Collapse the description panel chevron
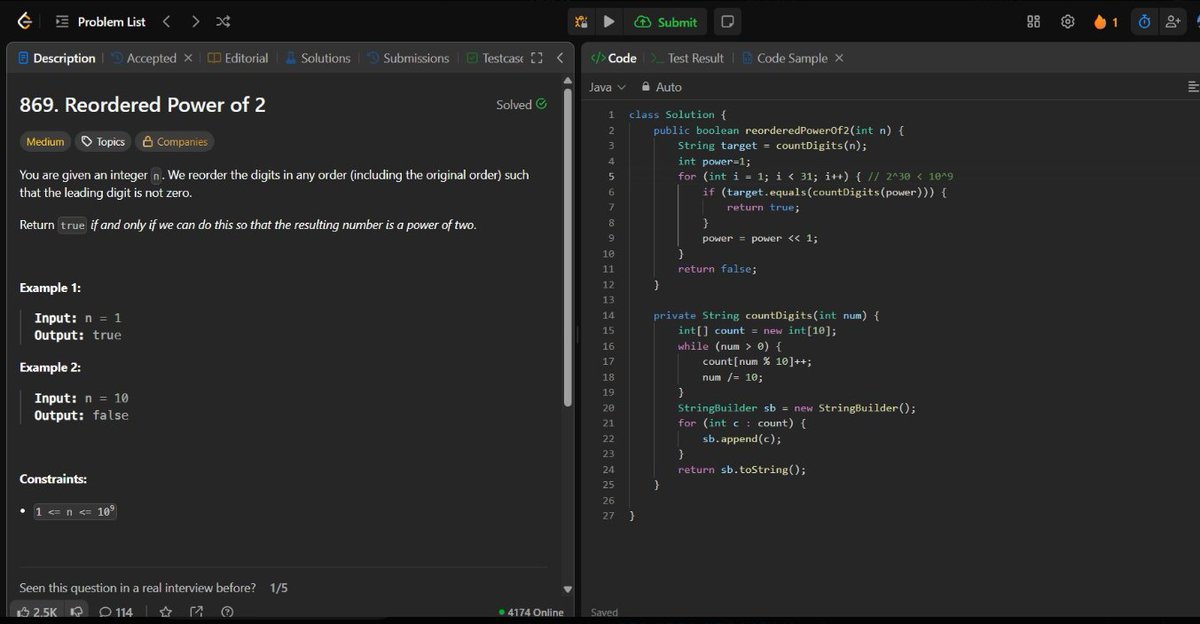Image resolution: width=1200 pixels, height=624 pixels. tap(560, 58)
